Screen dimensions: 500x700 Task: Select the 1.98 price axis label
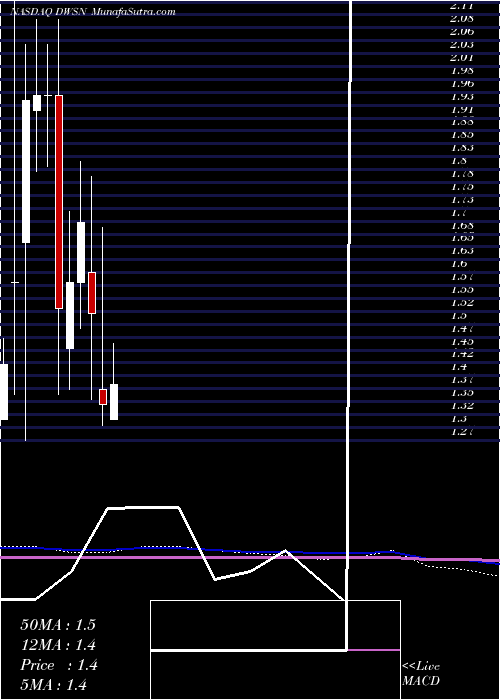(x=462, y=71)
